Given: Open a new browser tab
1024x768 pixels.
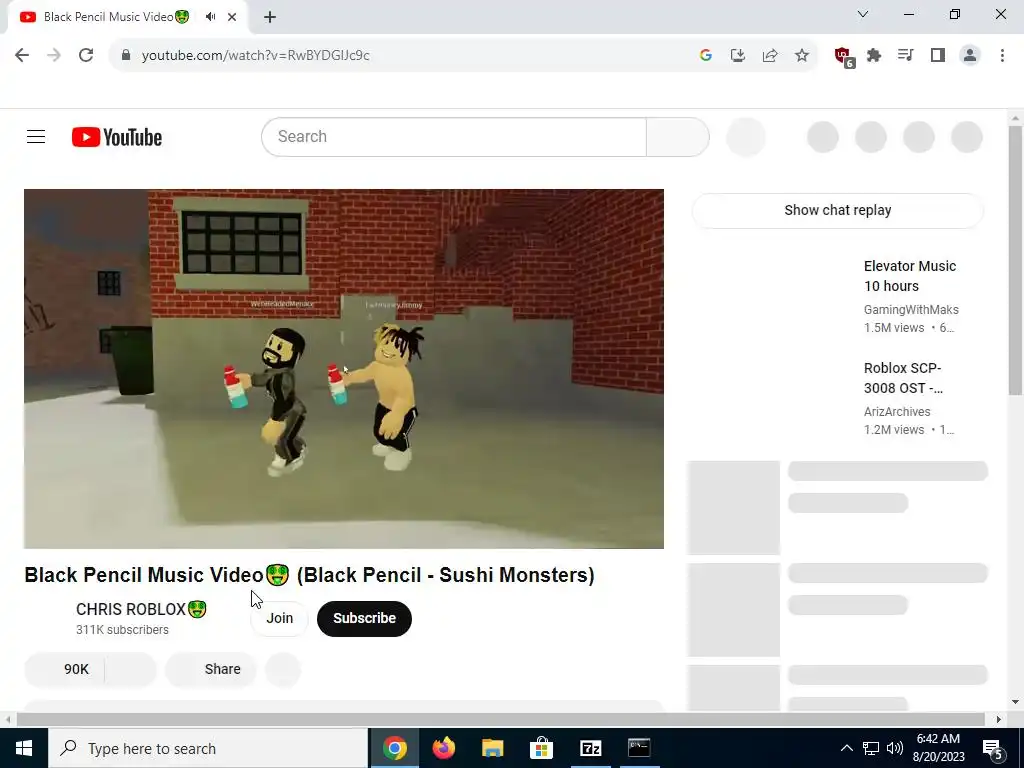Looking at the screenshot, I should pyautogui.click(x=270, y=17).
